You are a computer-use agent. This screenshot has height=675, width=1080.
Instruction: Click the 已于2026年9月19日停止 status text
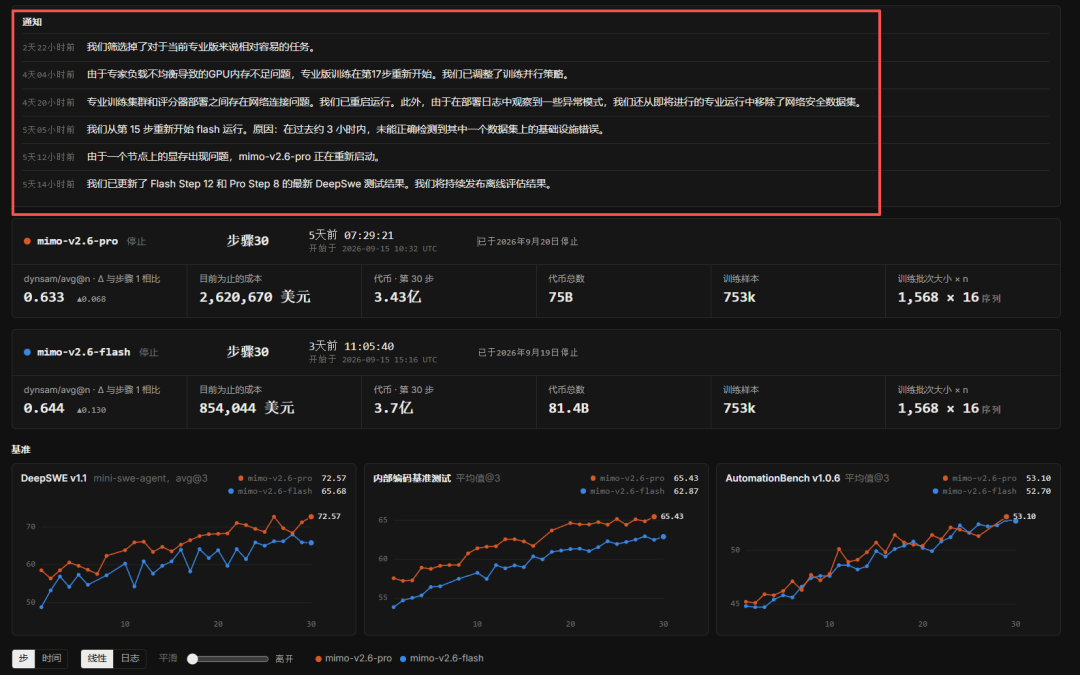tap(528, 353)
